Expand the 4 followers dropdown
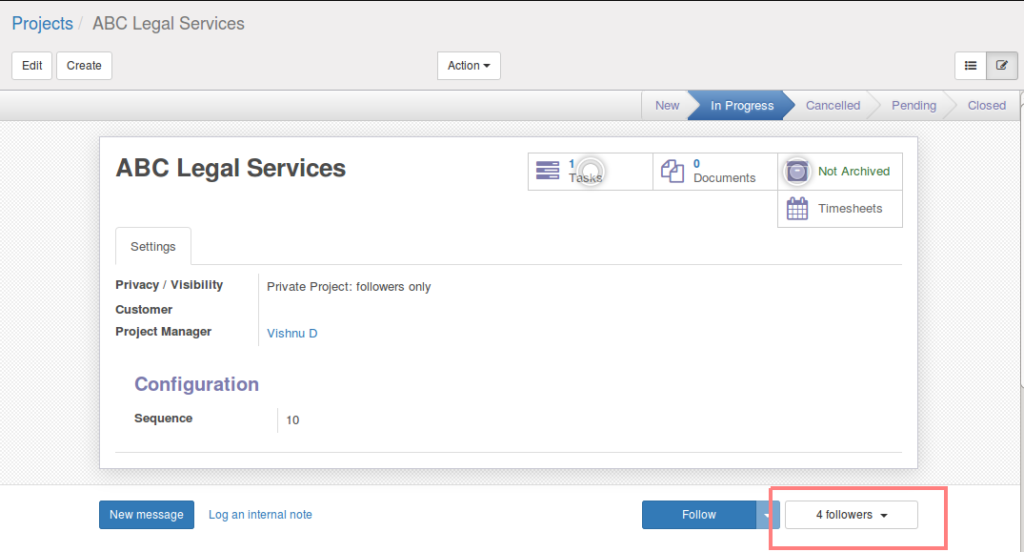Viewport: 1024px width, 552px height. click(851, 515)
